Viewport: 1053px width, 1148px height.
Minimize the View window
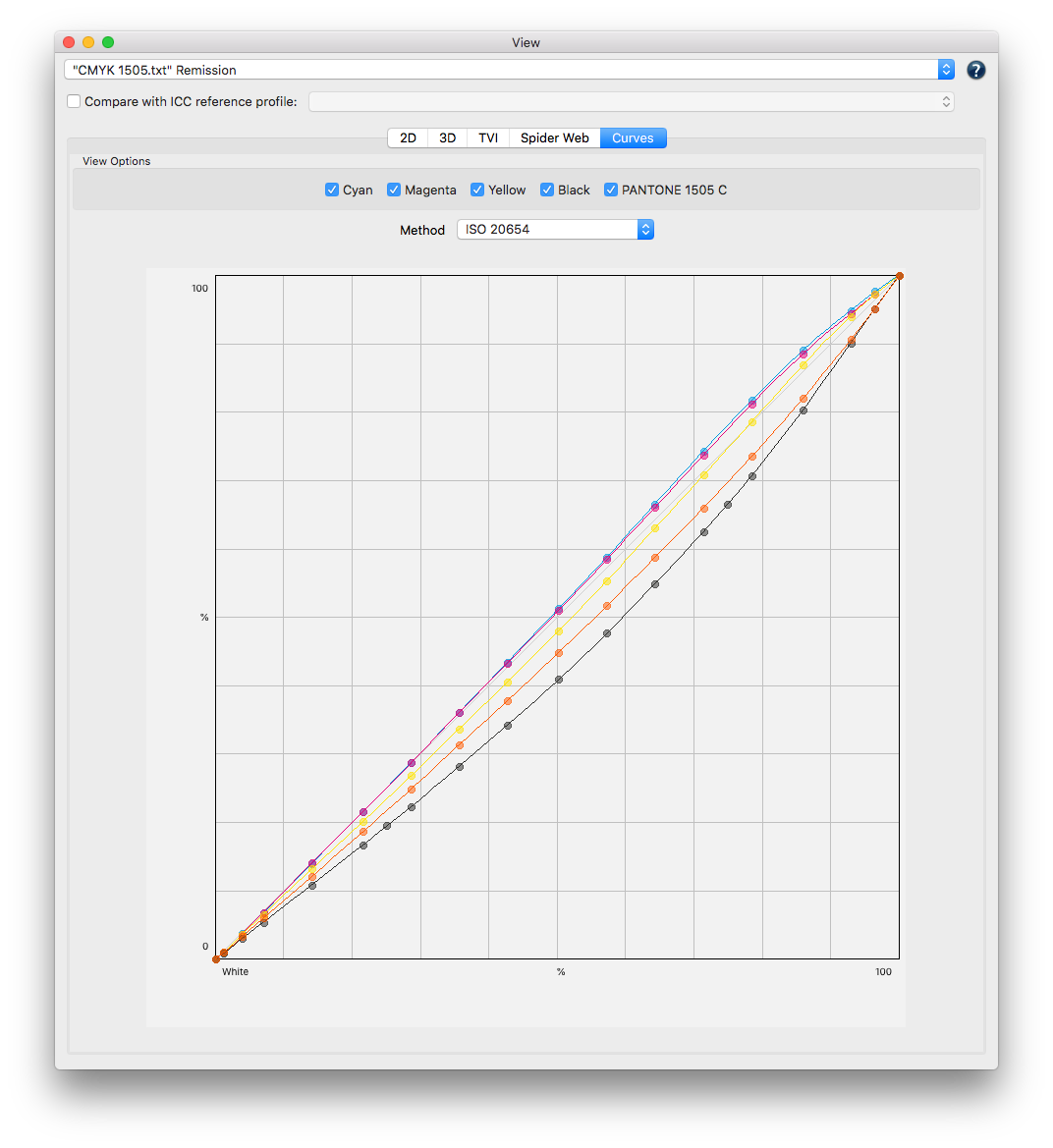(88, 42)
